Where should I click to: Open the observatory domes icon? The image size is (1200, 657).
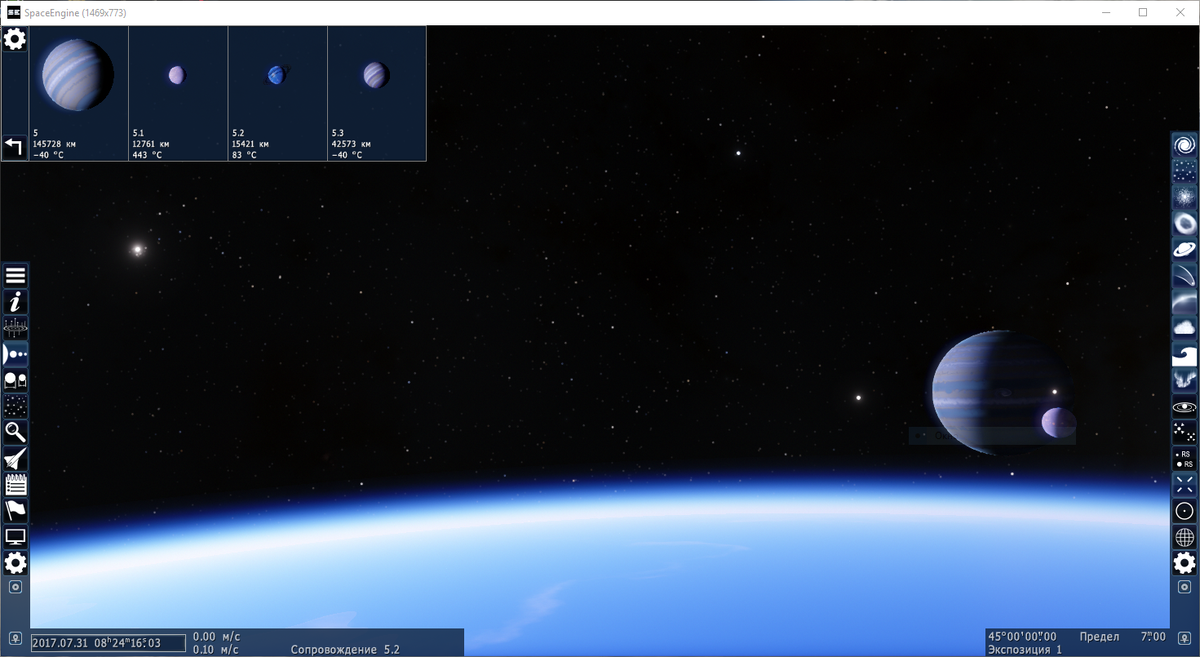click(x=15, y=380)
